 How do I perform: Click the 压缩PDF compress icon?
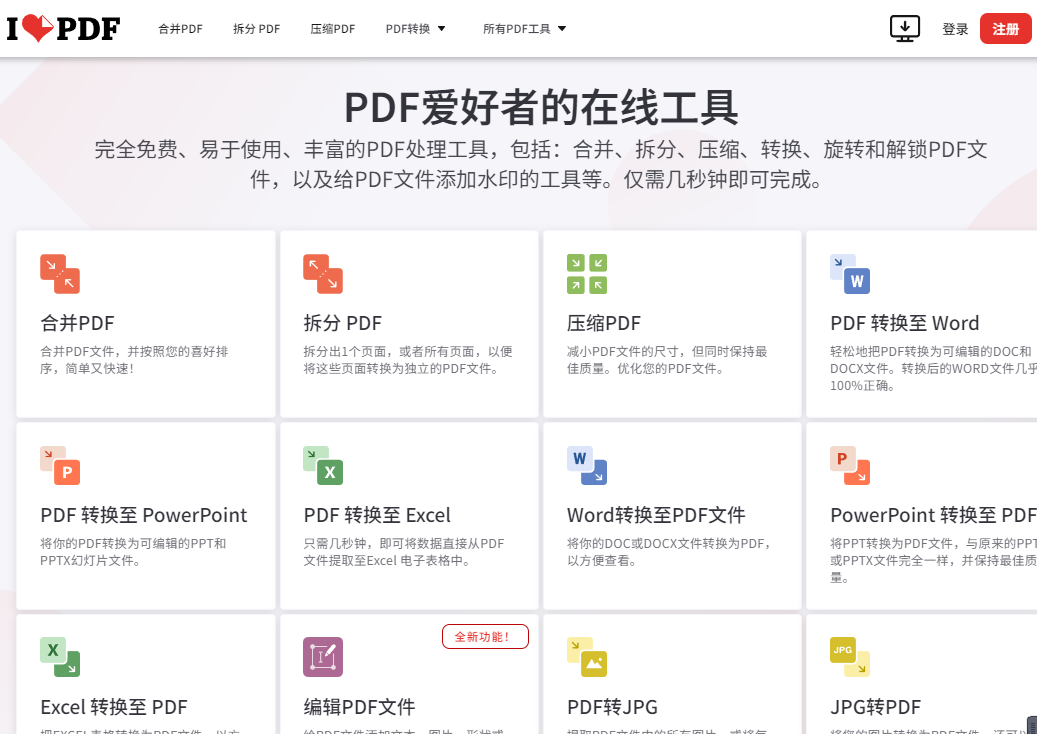click(587, 274)
